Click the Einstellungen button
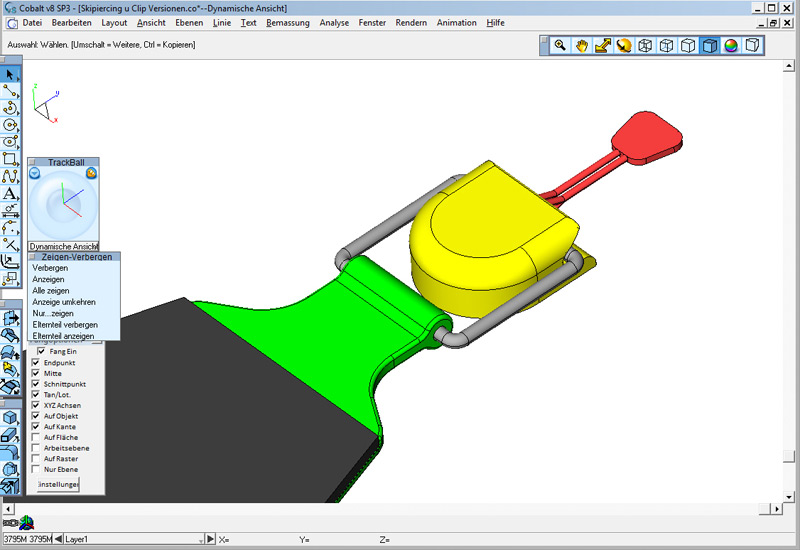This screenshot has width=800, height=550. tap(56, 484)
